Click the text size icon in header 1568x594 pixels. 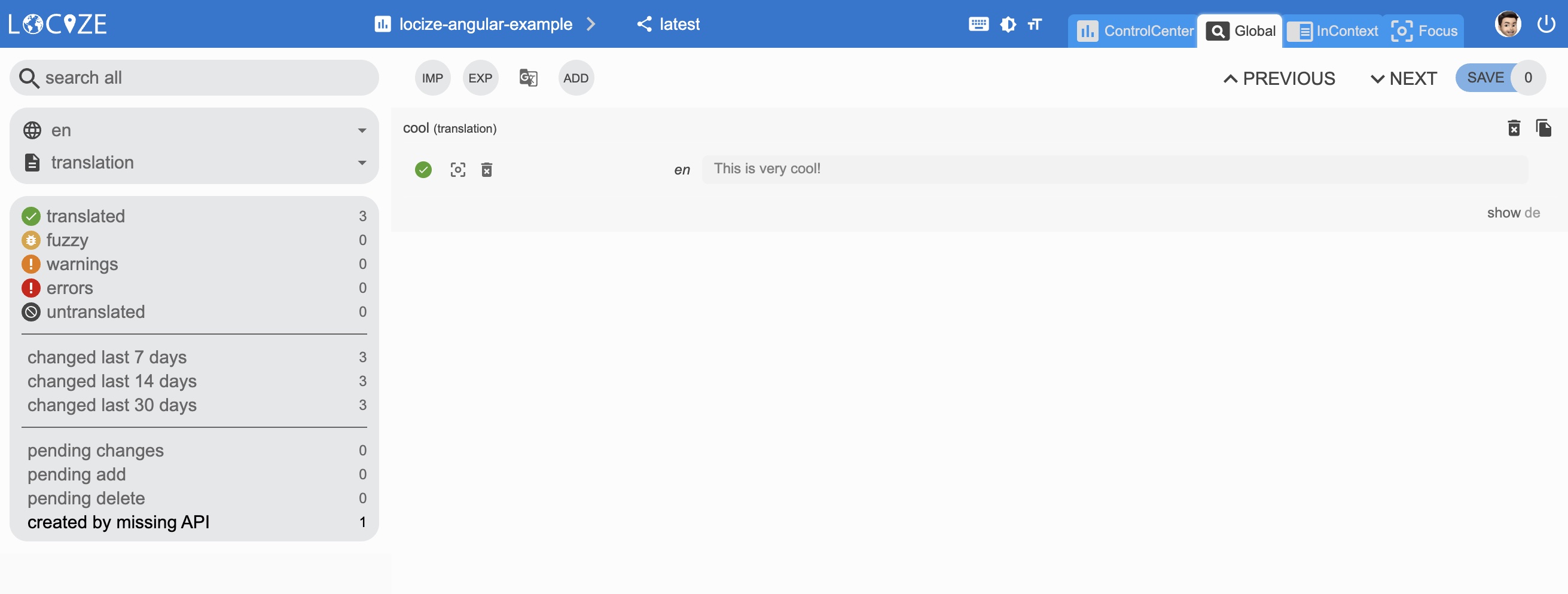pos(1035,25)
